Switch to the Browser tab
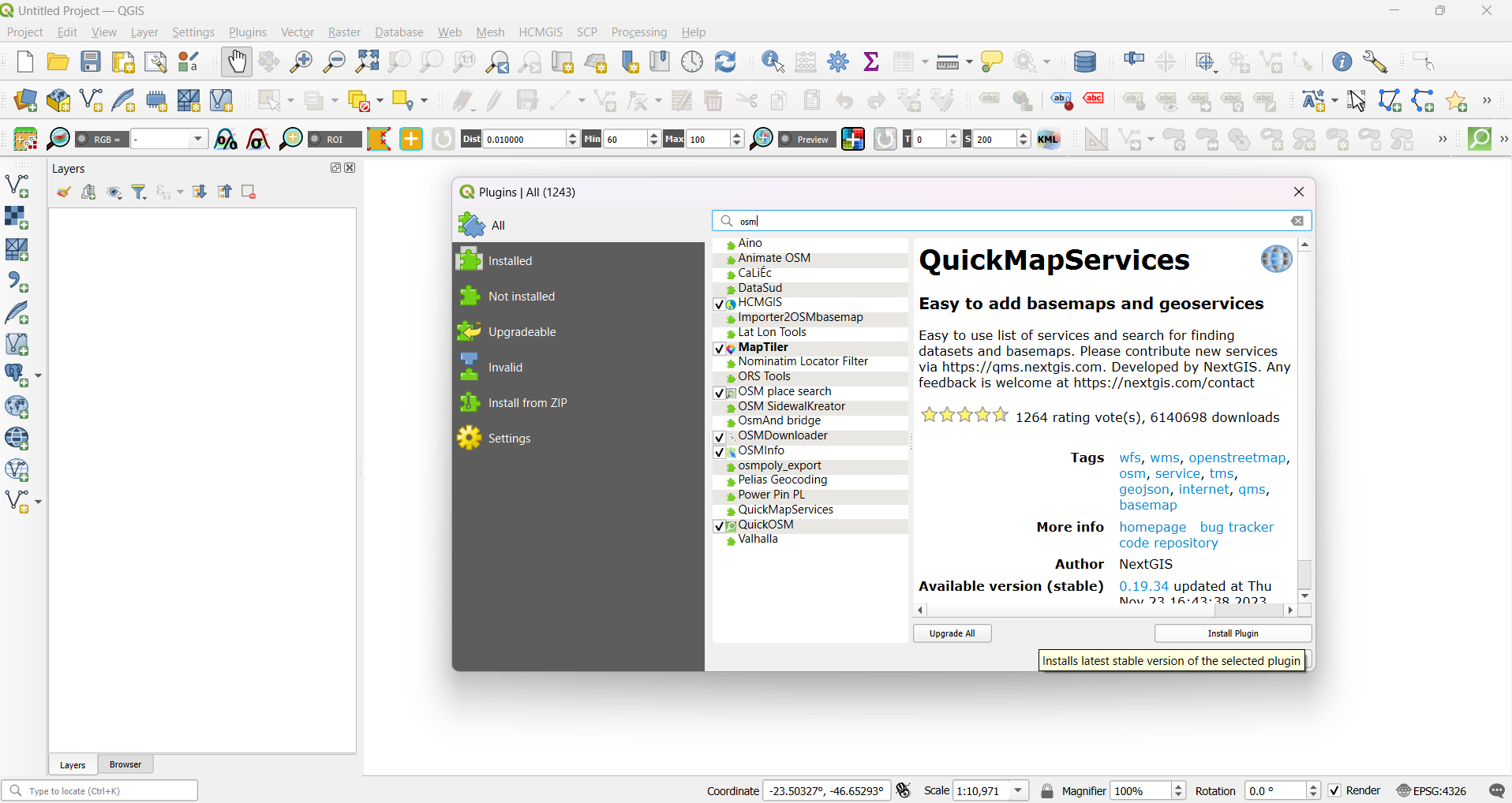Viewport: 1512px width, 803px height. click(x=125, y=764)
